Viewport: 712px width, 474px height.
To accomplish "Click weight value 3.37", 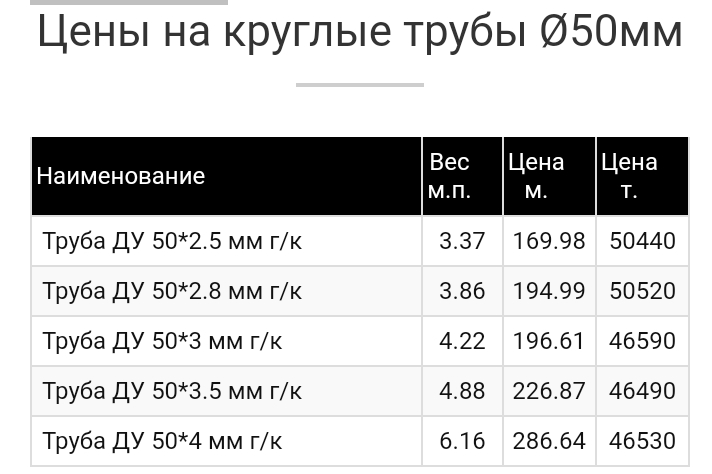I will coord(462,241).
